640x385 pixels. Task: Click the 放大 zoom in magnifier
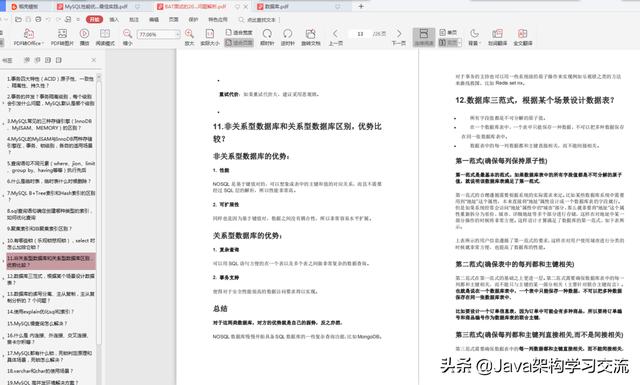(x=189, y=37)
